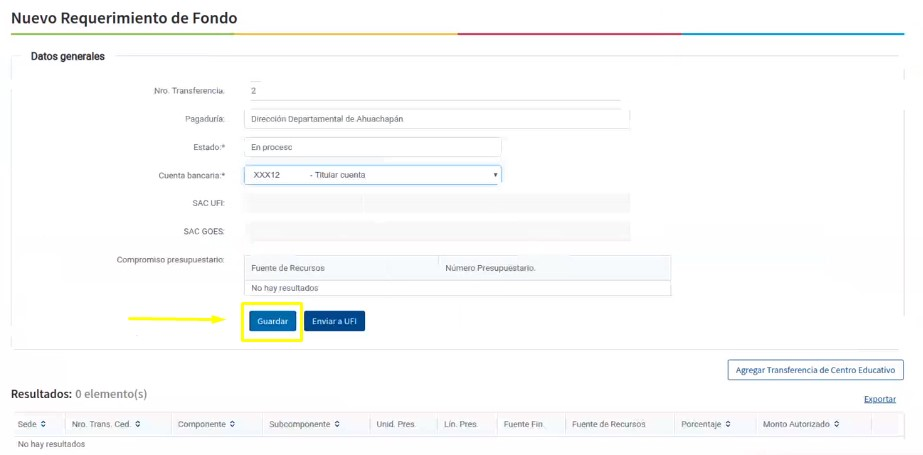Click the Unid. Pres column header
This screenshot has height=455, width=923.
tap(395, 424)
